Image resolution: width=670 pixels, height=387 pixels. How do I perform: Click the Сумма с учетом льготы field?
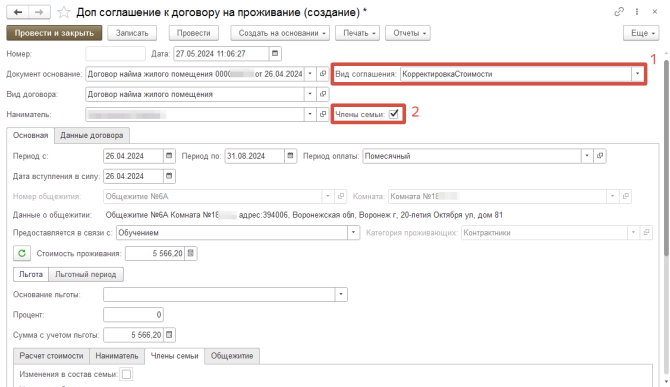133,335
